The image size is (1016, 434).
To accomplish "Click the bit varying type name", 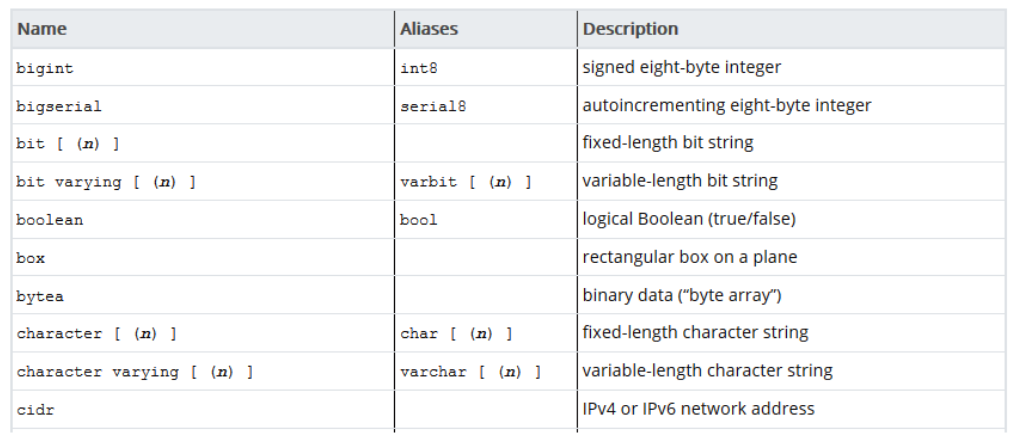I will coord(106,182).
